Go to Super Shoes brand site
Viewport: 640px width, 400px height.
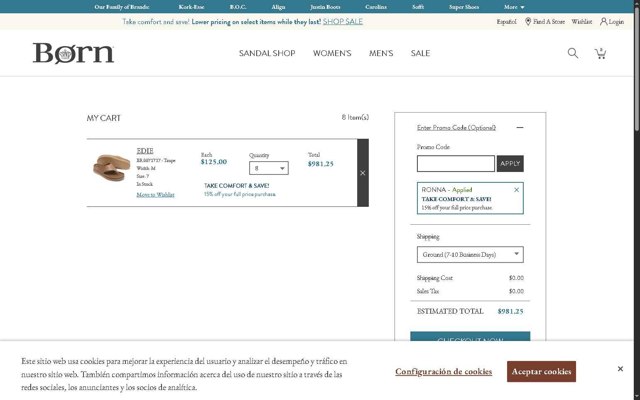click(464, 7)
